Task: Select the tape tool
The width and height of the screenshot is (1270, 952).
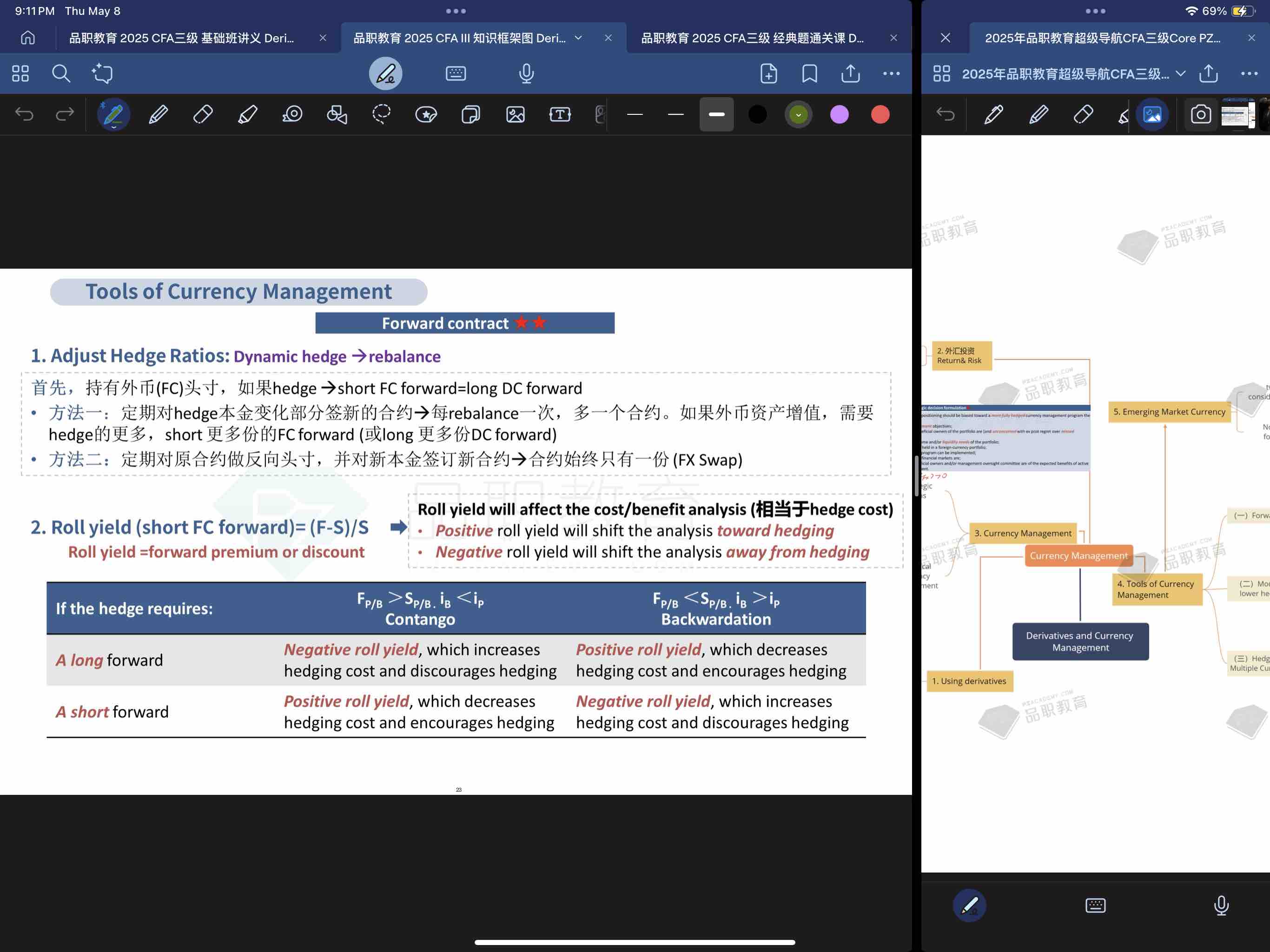Action: [x=292, y=114]
